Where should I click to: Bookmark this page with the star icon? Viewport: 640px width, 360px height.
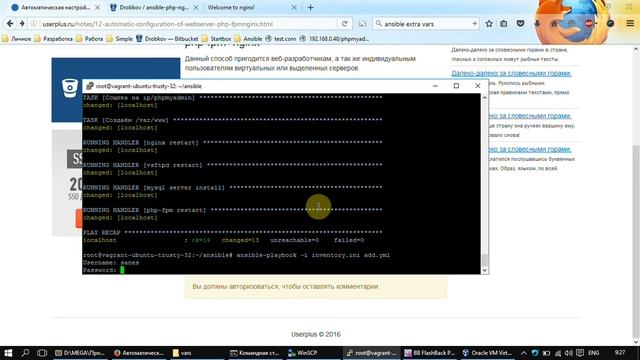point(489,24)
